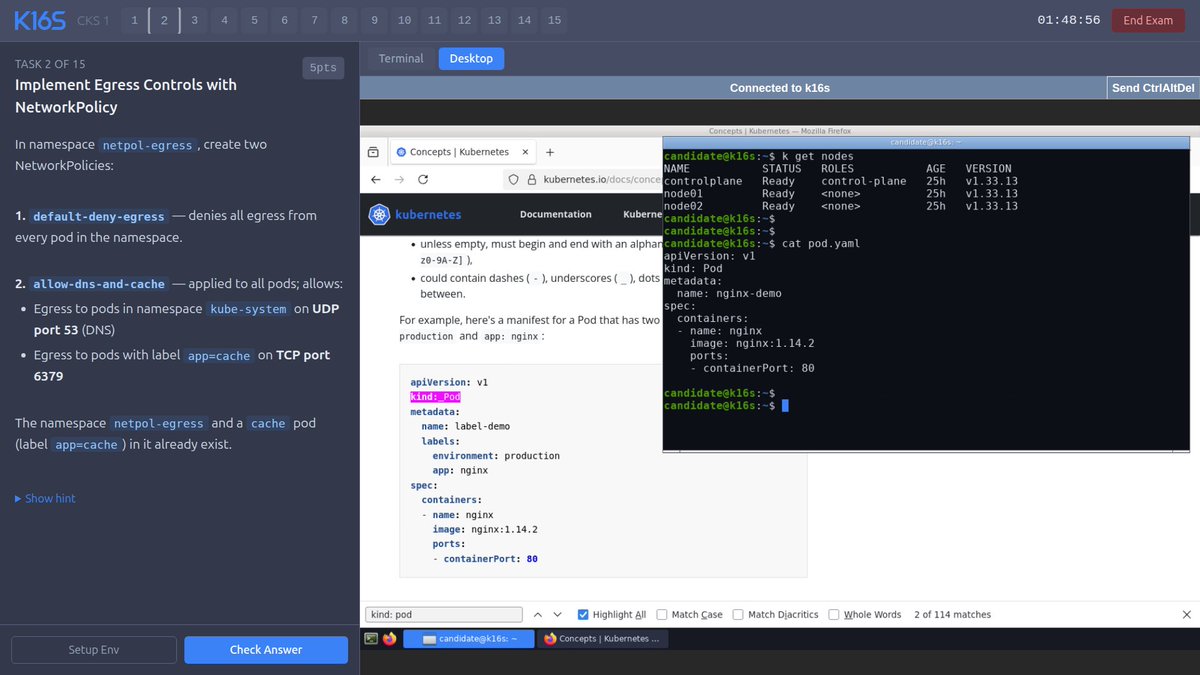Expand the Show hint disclosure
This screenshot has height=675, width=1200.
45,498
